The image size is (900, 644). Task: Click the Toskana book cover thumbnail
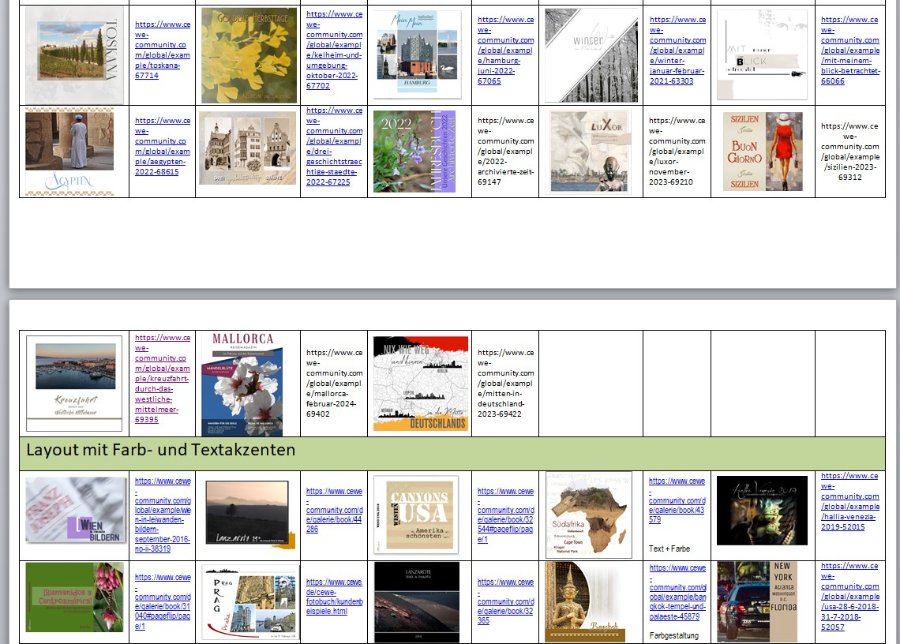click(x=74, y=55)
